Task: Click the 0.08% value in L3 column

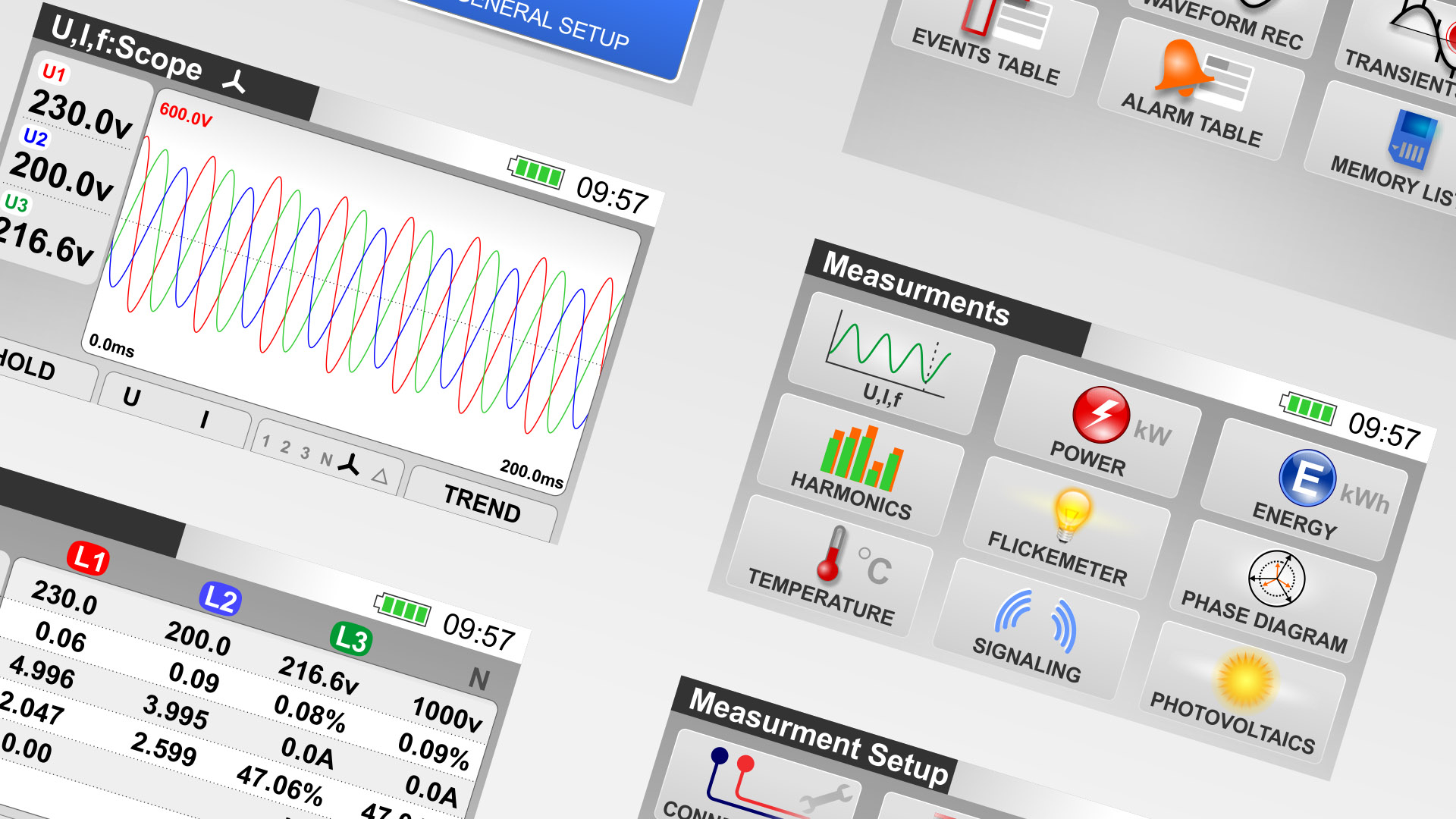Action: click(x=310, y=713)
